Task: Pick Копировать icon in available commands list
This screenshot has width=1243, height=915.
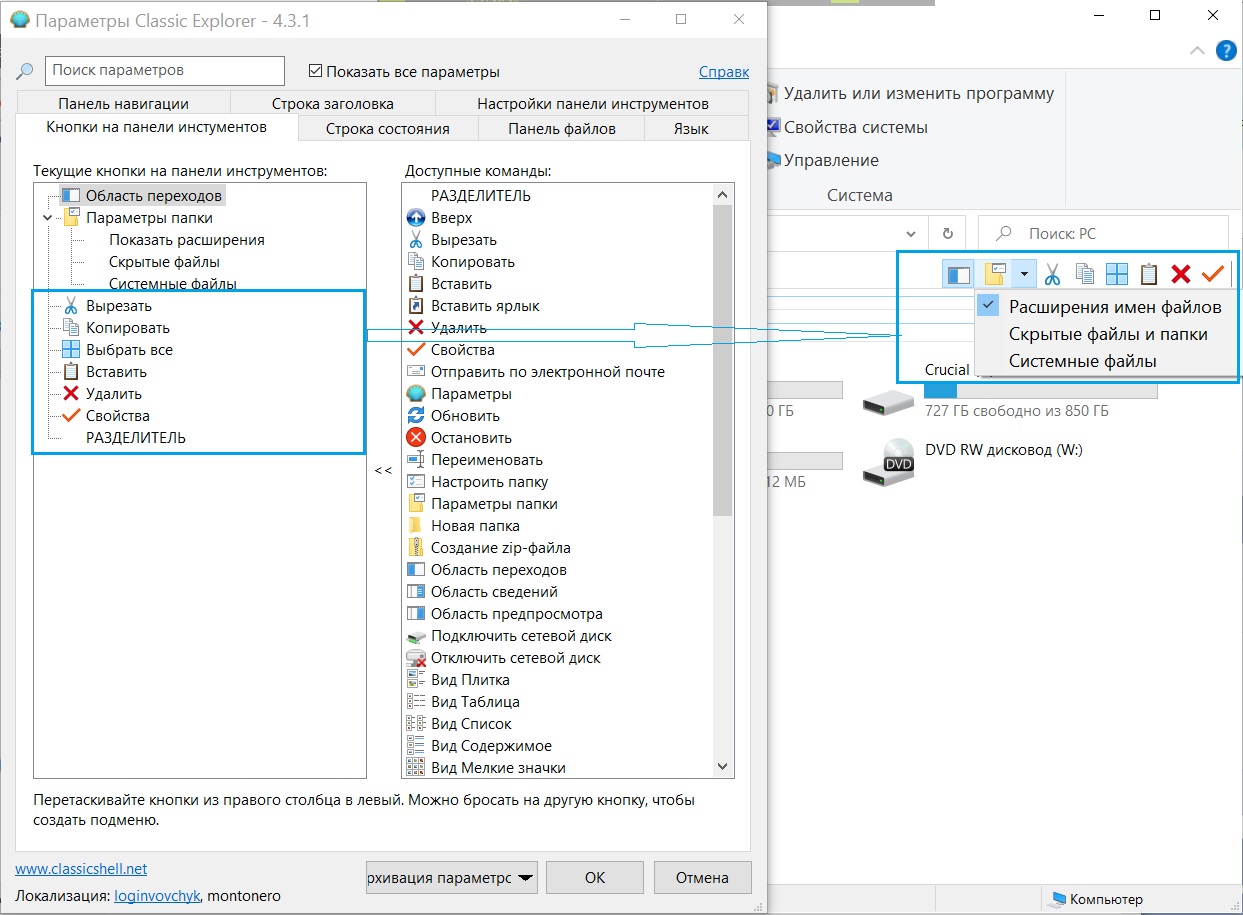Action: tap(416, 262)
